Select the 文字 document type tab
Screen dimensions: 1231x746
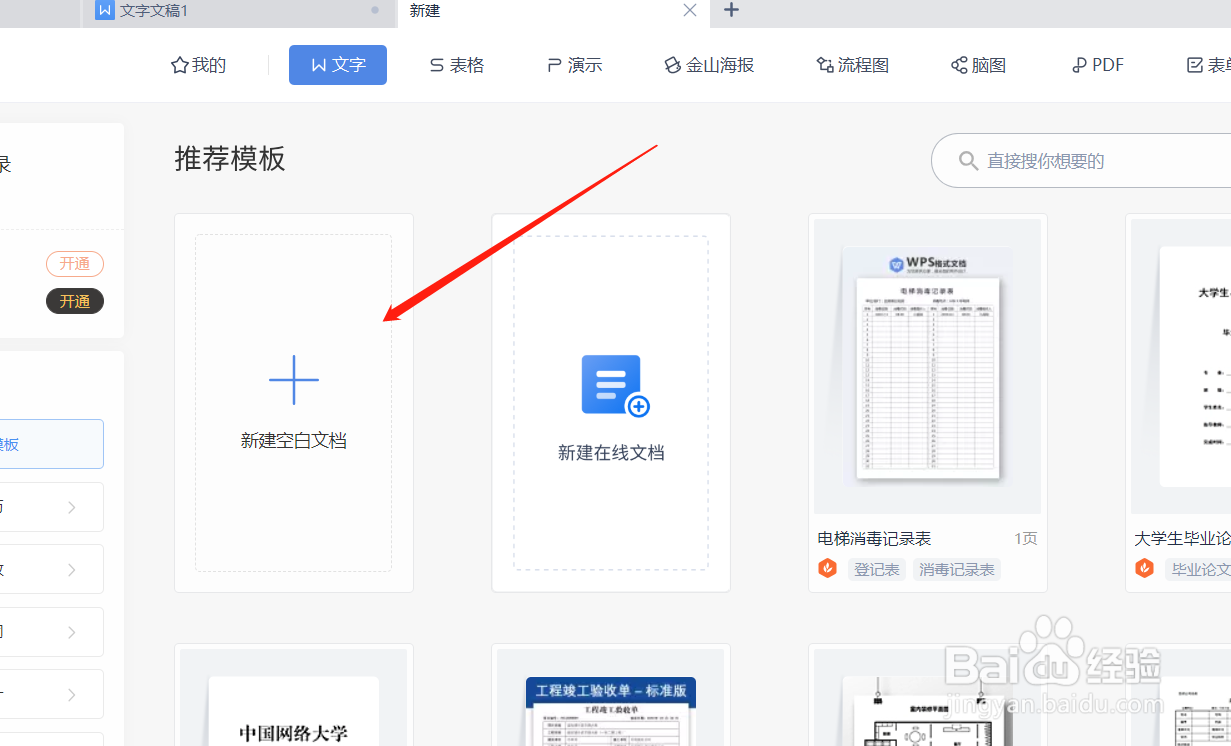tap(338, 65)
